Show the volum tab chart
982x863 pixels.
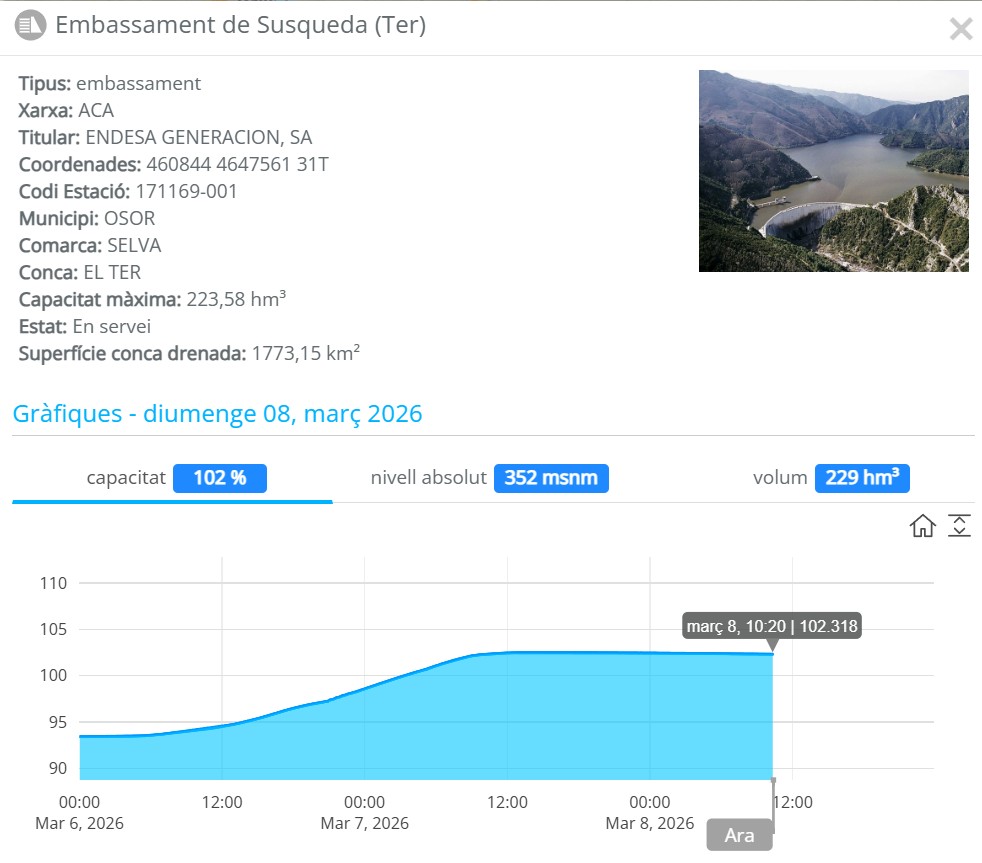tap(779, 478)
